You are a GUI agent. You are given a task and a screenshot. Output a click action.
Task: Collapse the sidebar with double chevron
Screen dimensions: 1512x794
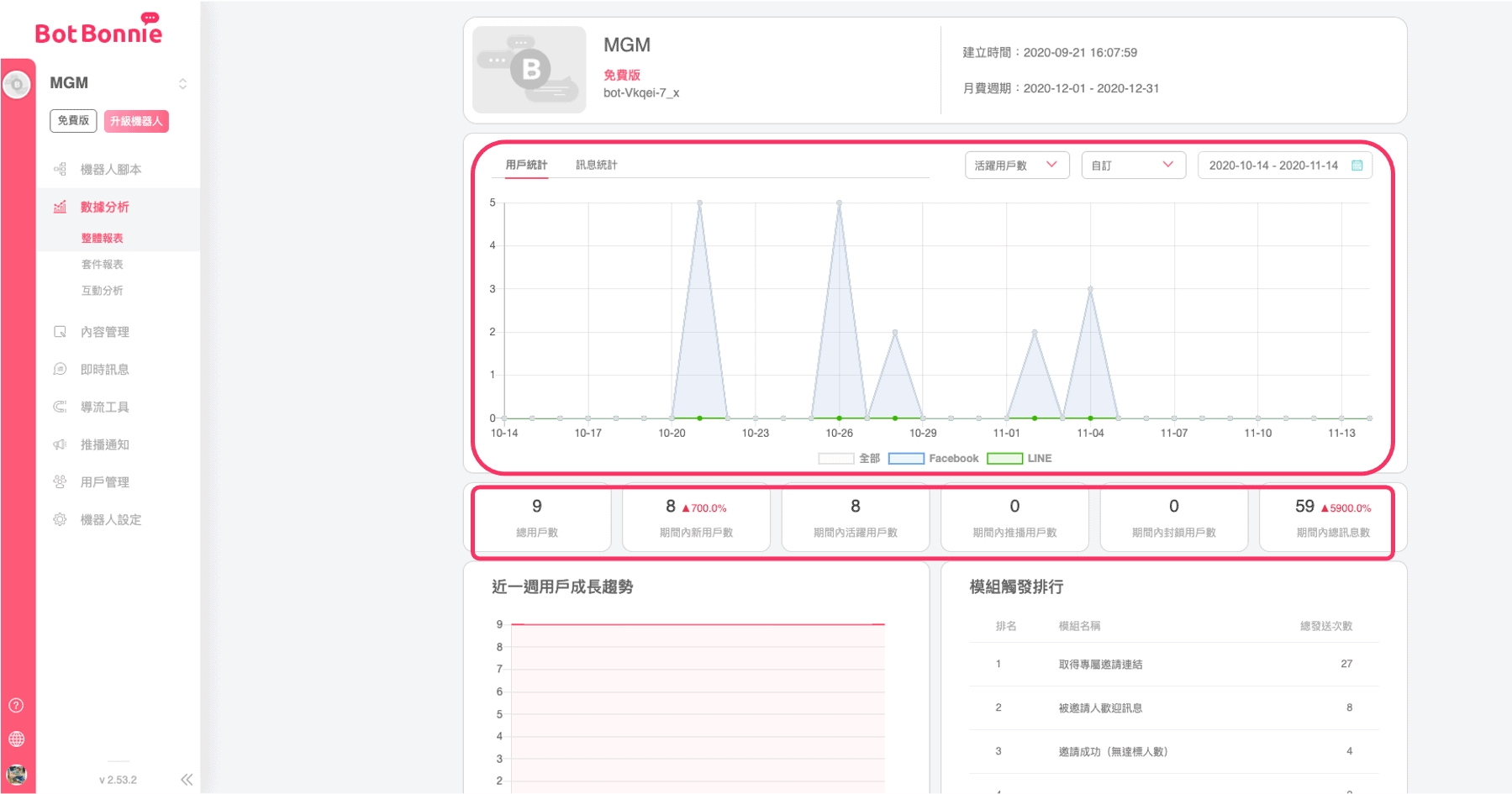187,780
